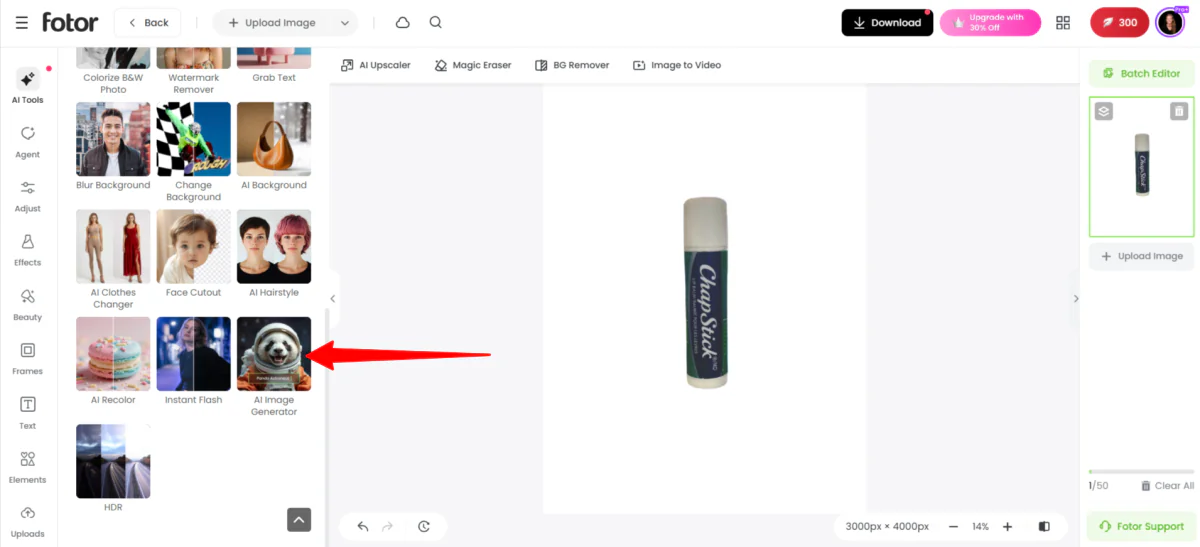Select AI Tools in the sidebar

28,86
